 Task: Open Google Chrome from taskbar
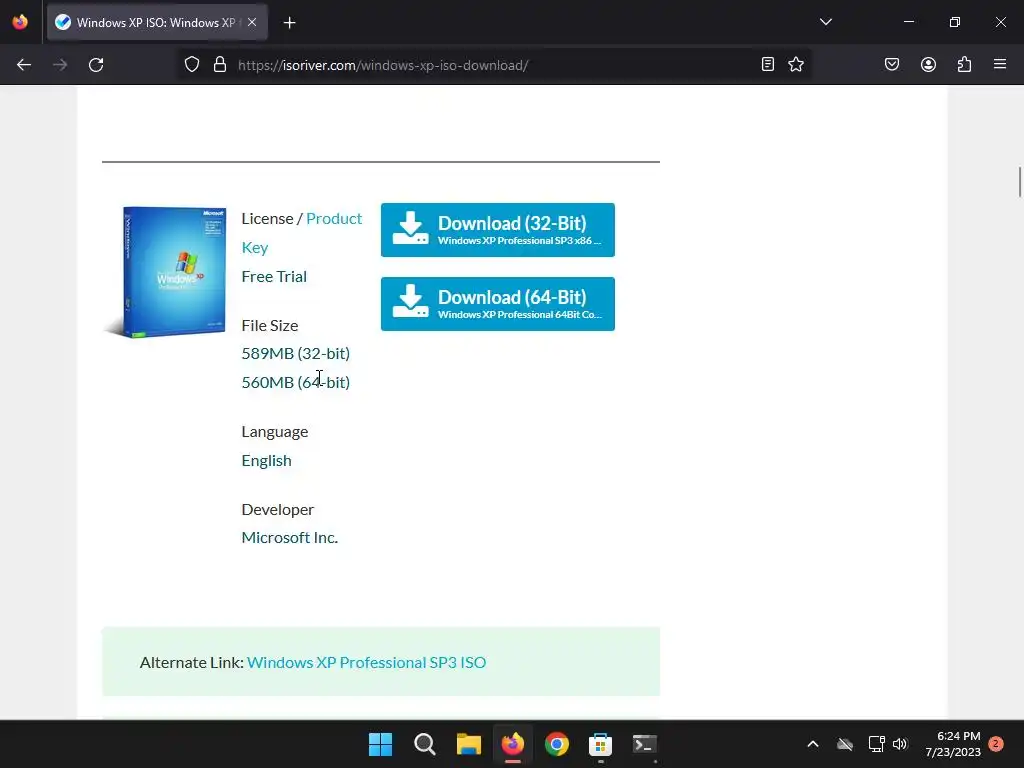(x=557, y=744)
